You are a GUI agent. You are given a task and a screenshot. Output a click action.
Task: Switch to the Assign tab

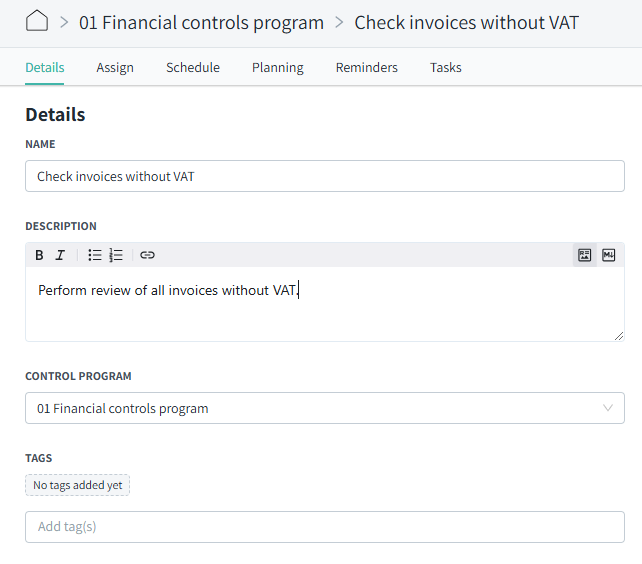(115, 68)
